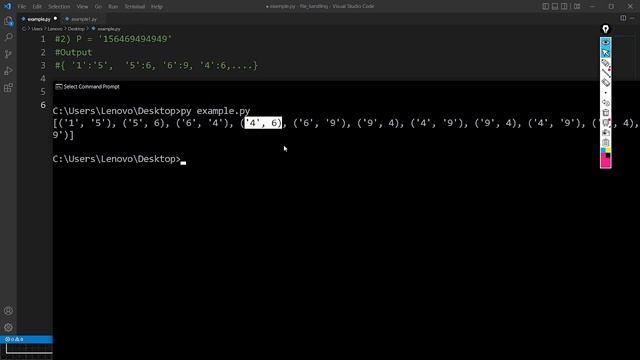Viewport: 640px width, 360px height.
Task: Open the Terminal menu
Action: tap(135, 7)
